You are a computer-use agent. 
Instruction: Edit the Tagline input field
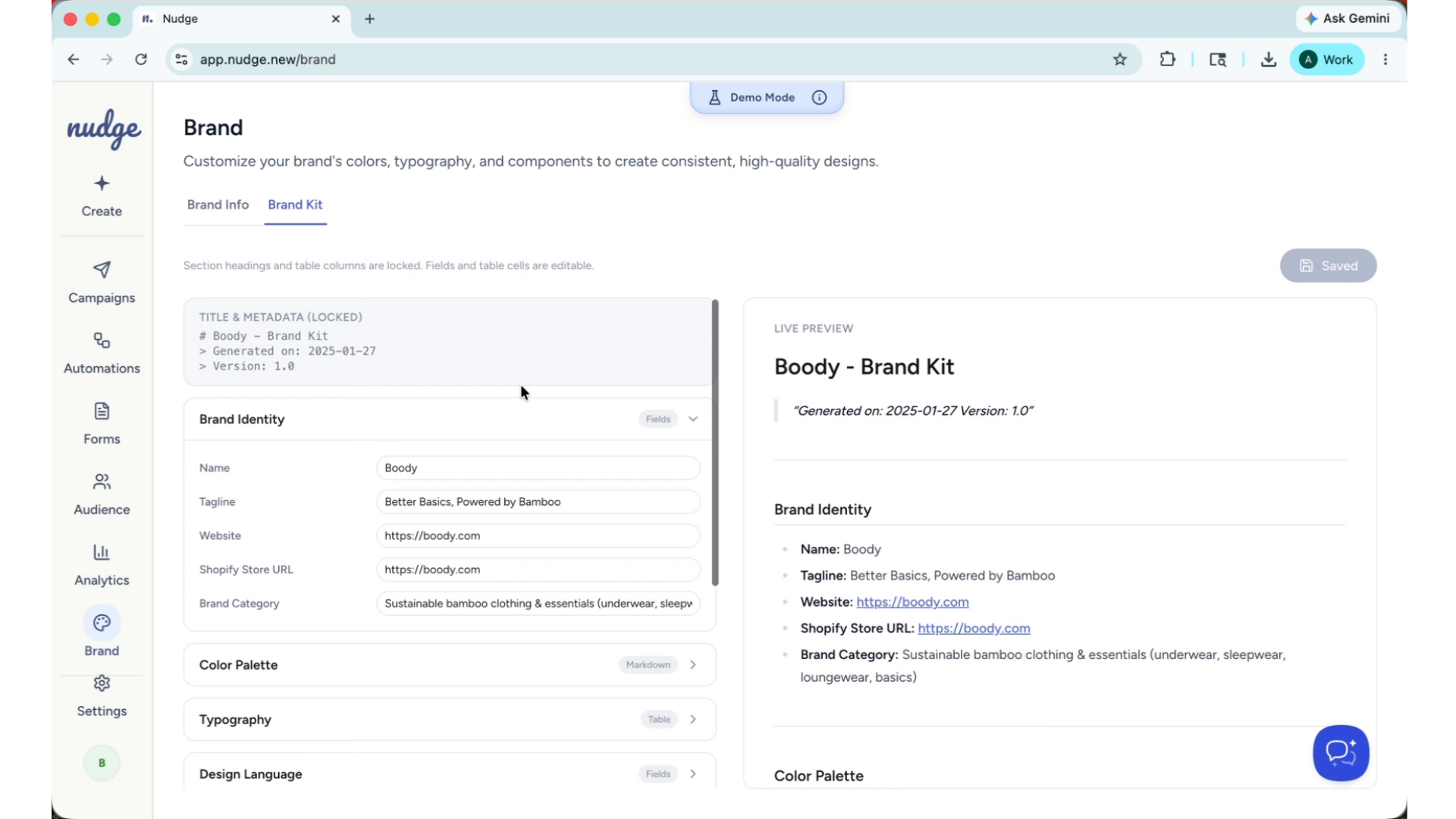pos(538,502)
